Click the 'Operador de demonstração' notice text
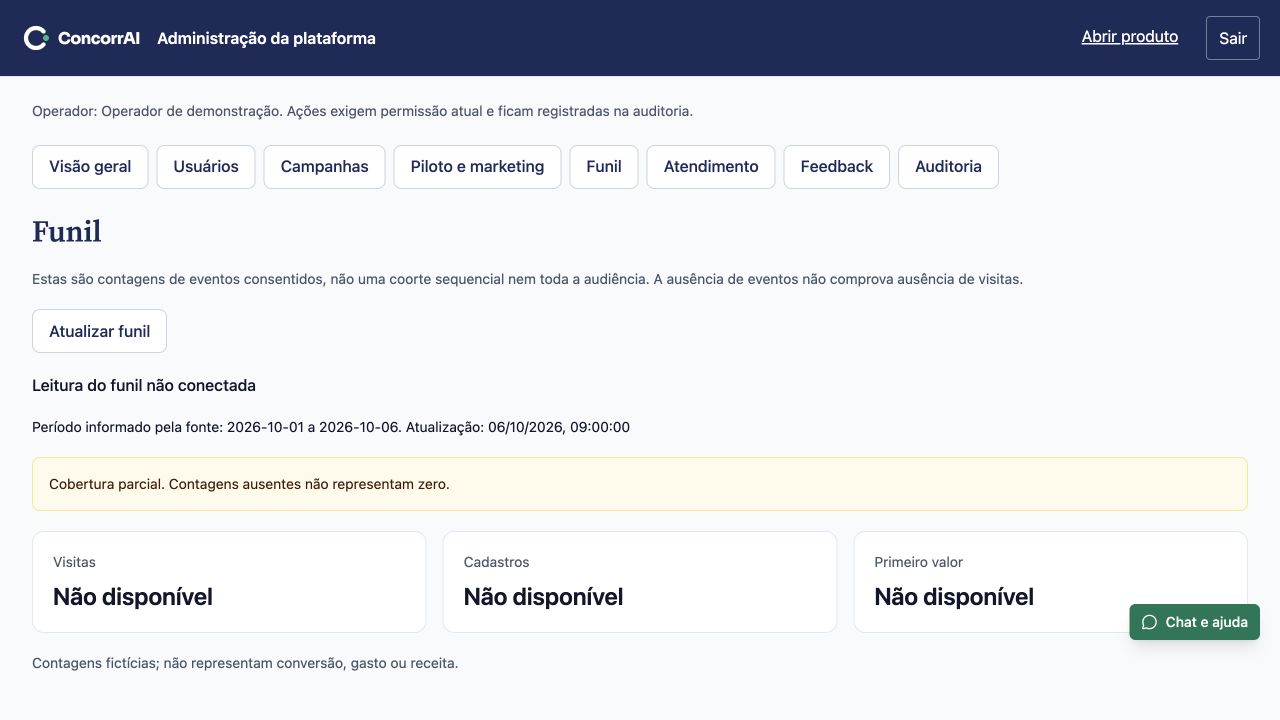The image size is (1280, 720). pyautogui.click(x=362, y=111)
